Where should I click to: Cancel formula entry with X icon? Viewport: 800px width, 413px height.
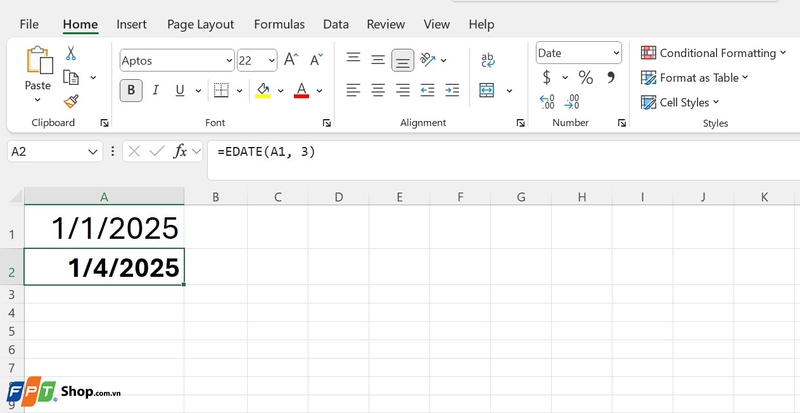(x=134, y=151)
